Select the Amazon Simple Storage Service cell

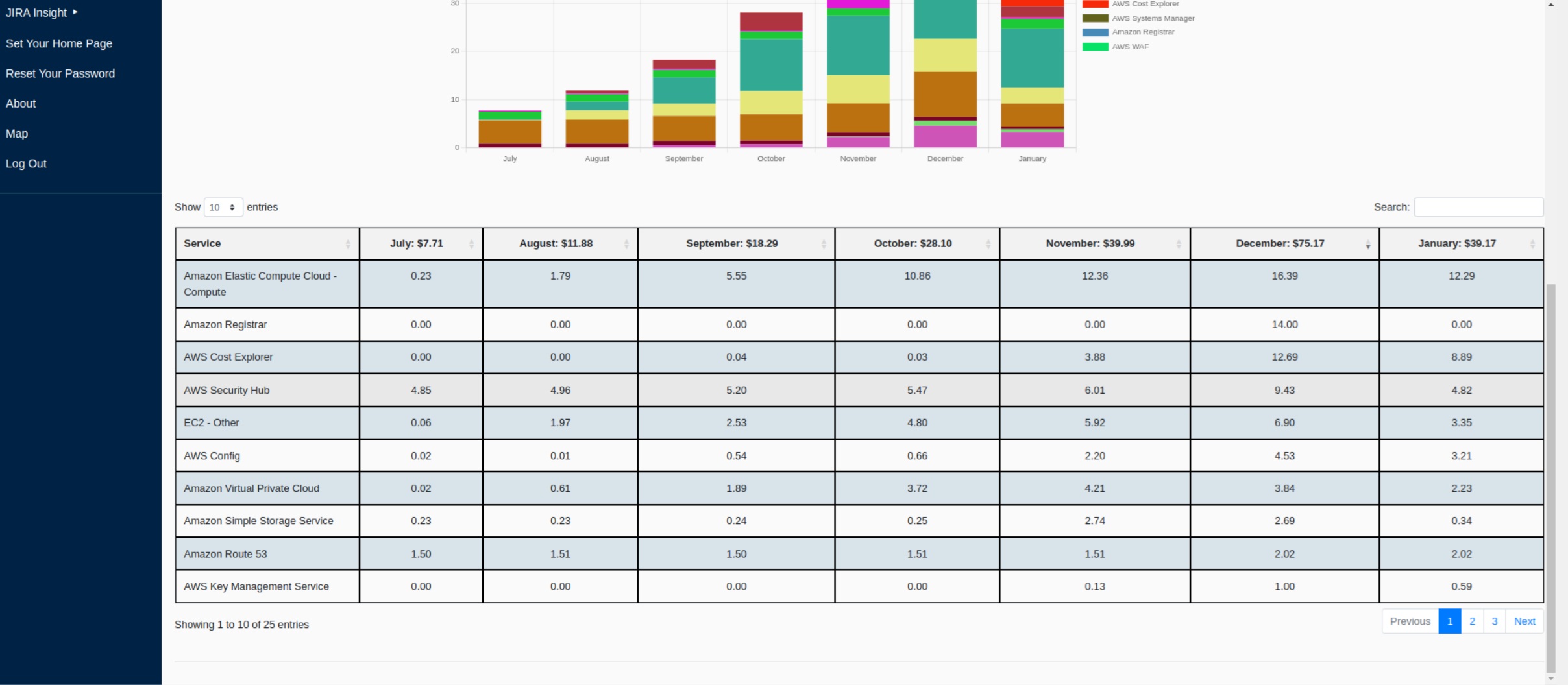point(267,521)
